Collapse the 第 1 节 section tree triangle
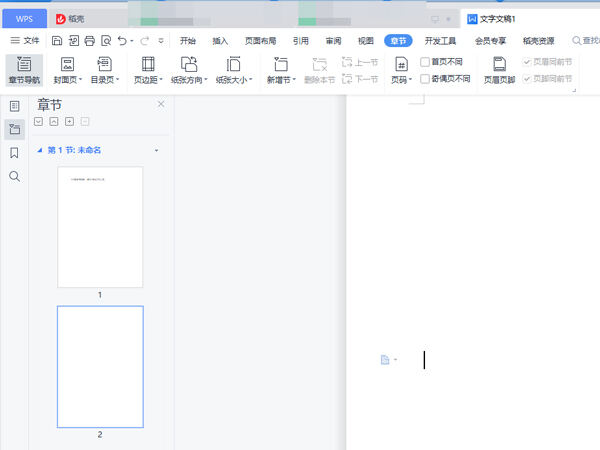The width and height of the screenshot is (600, 450). click(x=40, y=150)
